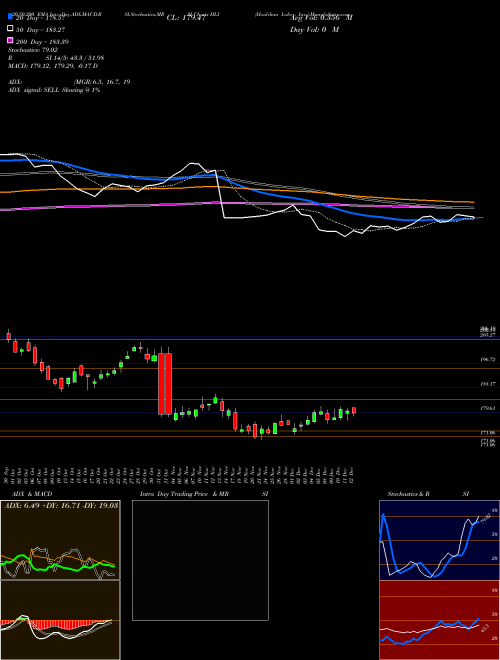Click the 179.61 price axis label
This screenshot has width=500, height=660.
(x=488, y=408)
